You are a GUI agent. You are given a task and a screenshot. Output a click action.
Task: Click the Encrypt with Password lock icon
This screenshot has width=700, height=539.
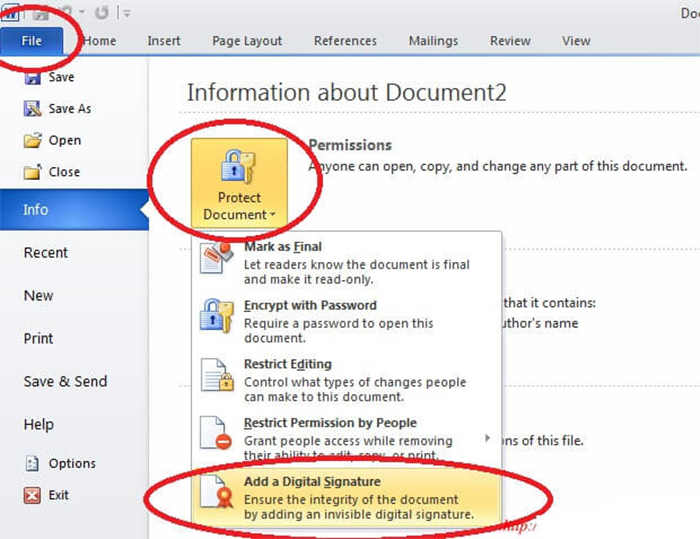point(217,316)
